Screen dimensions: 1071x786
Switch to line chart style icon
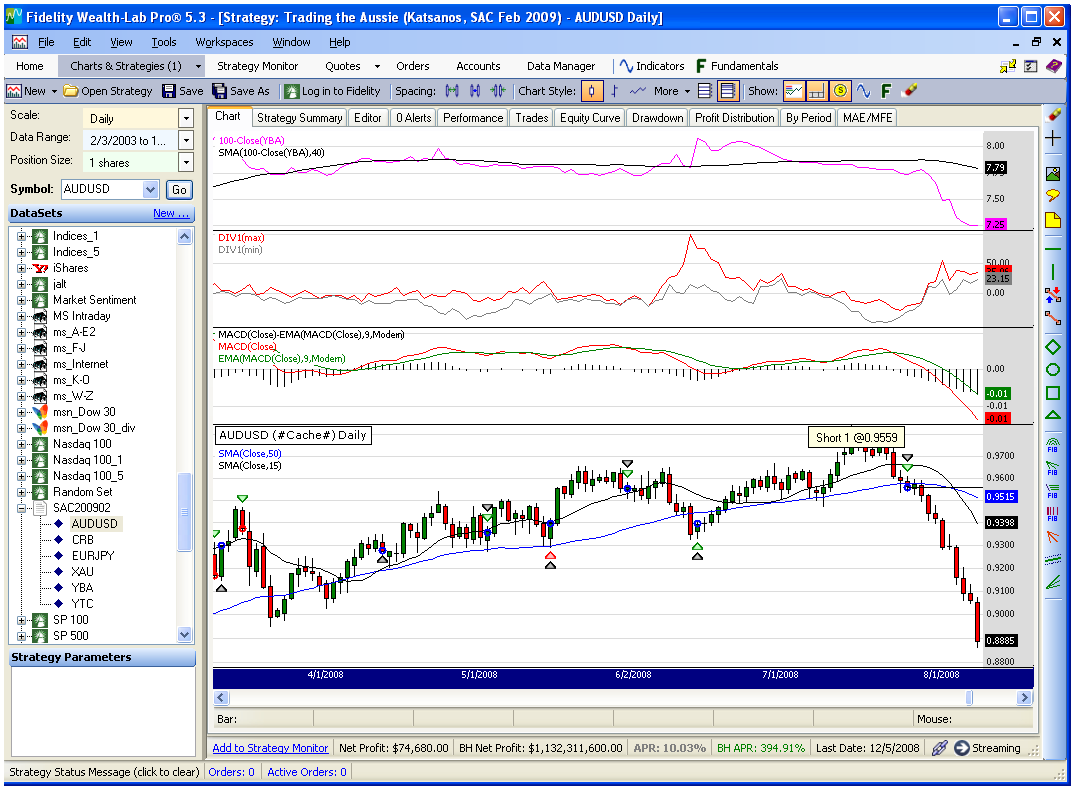pyautogui.click(x=638, y=91)
